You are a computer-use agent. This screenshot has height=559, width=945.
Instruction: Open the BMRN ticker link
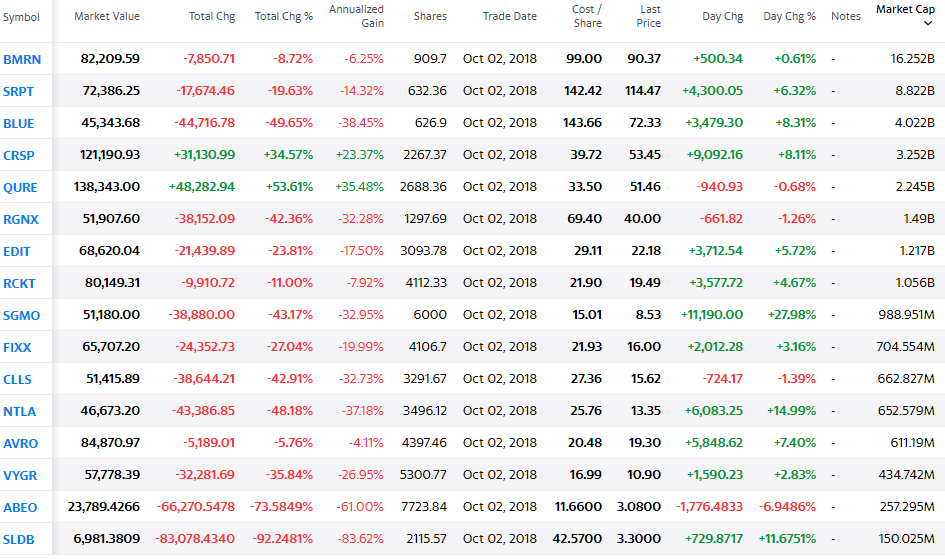22,60
